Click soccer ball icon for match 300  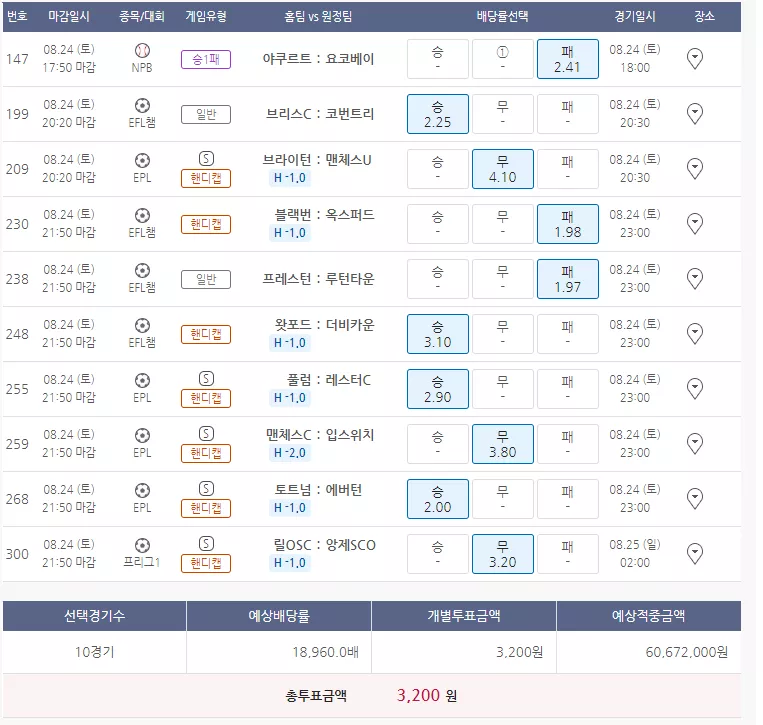coord(142,545)
